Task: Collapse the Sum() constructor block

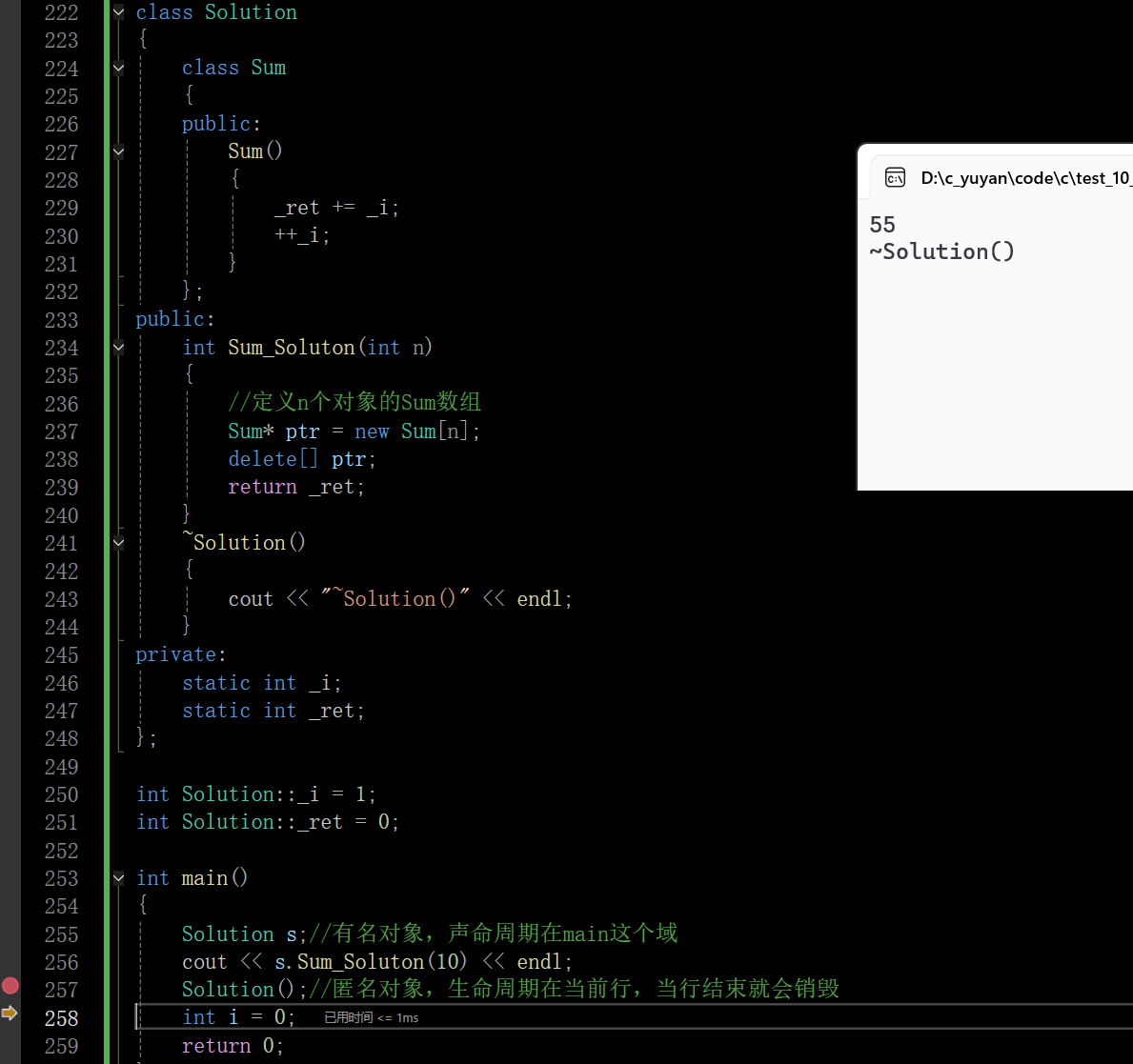Action: [x=118, y=151]
